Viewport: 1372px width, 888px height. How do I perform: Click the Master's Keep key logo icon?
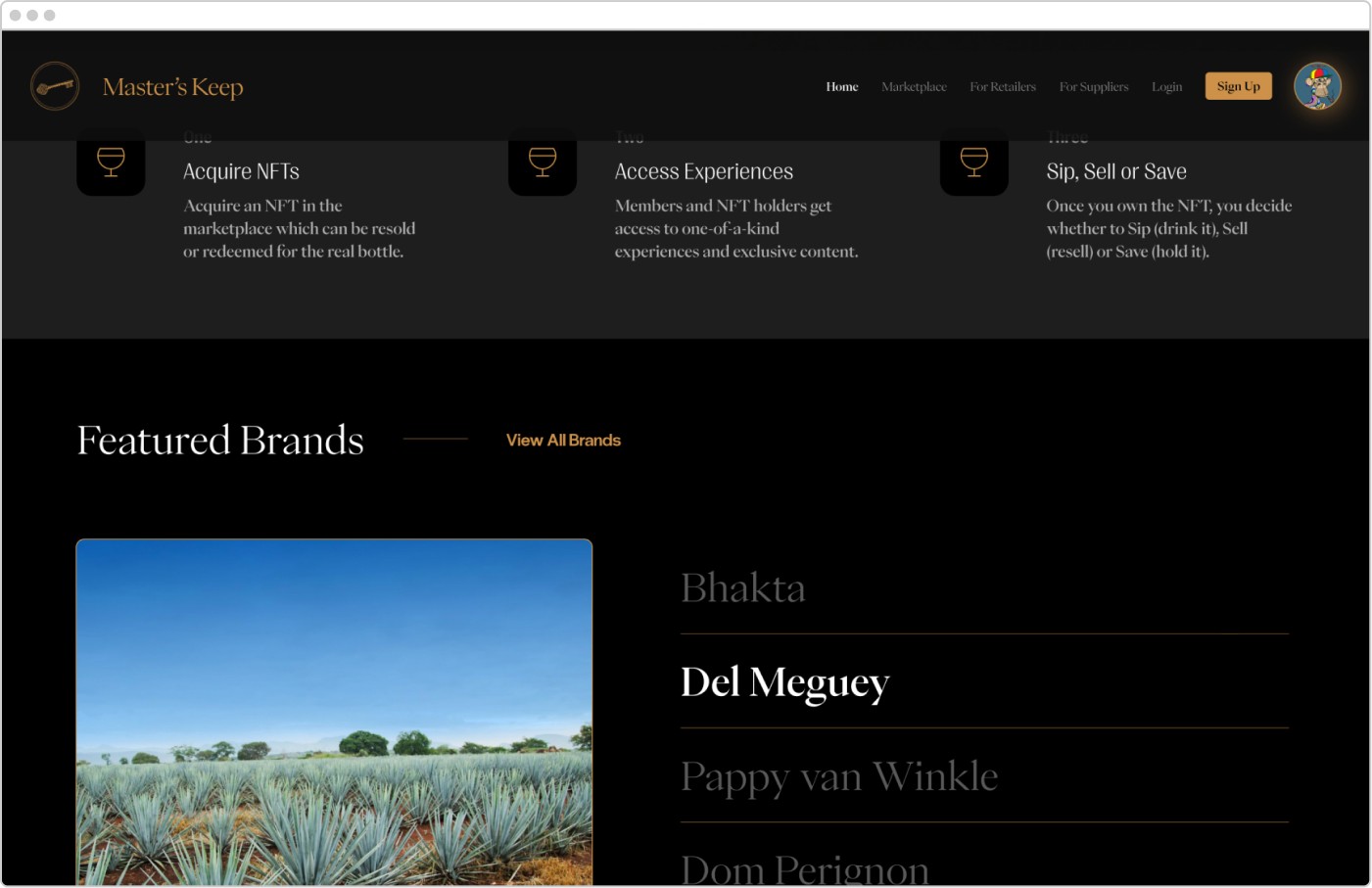55,86
